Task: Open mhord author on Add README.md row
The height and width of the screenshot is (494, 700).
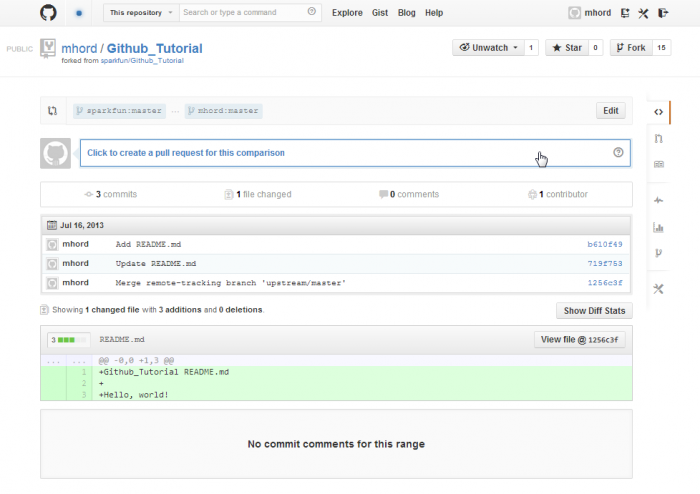Action: click(75, 244)
